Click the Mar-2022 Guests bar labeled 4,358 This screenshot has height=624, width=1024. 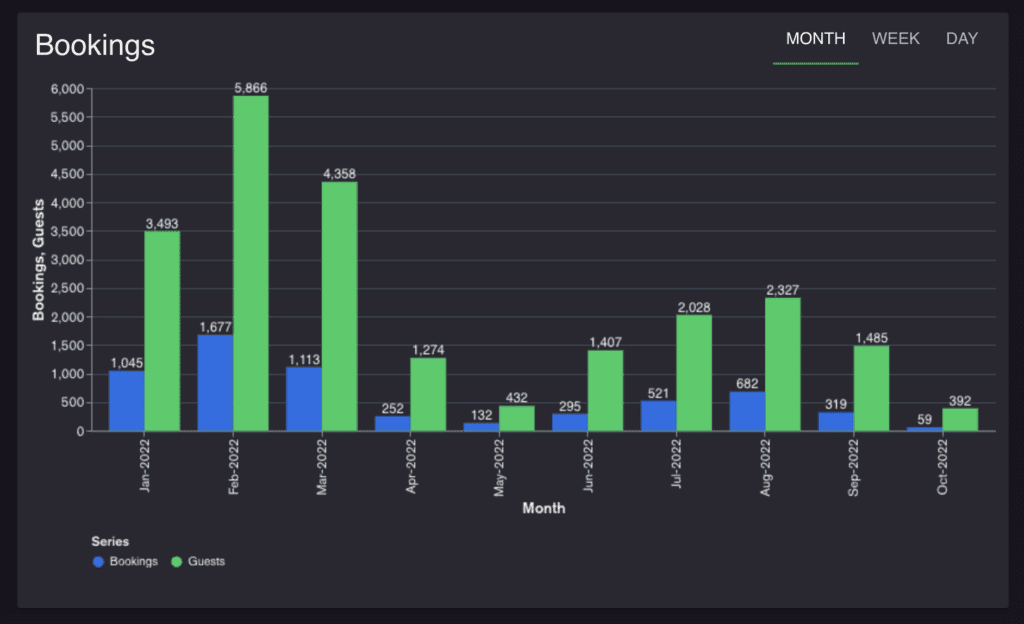pyautogui.click(x=340, y=306)
